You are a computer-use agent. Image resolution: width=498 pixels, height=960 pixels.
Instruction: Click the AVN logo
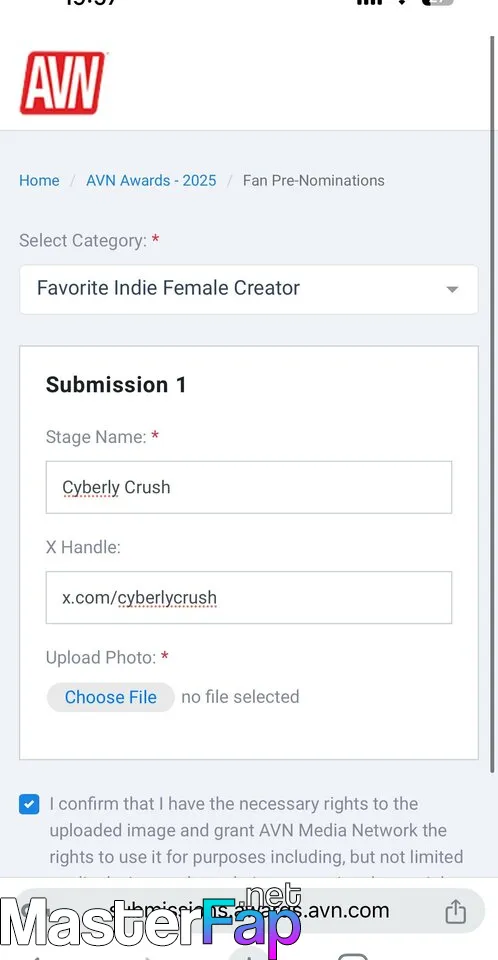pos(62,83)
